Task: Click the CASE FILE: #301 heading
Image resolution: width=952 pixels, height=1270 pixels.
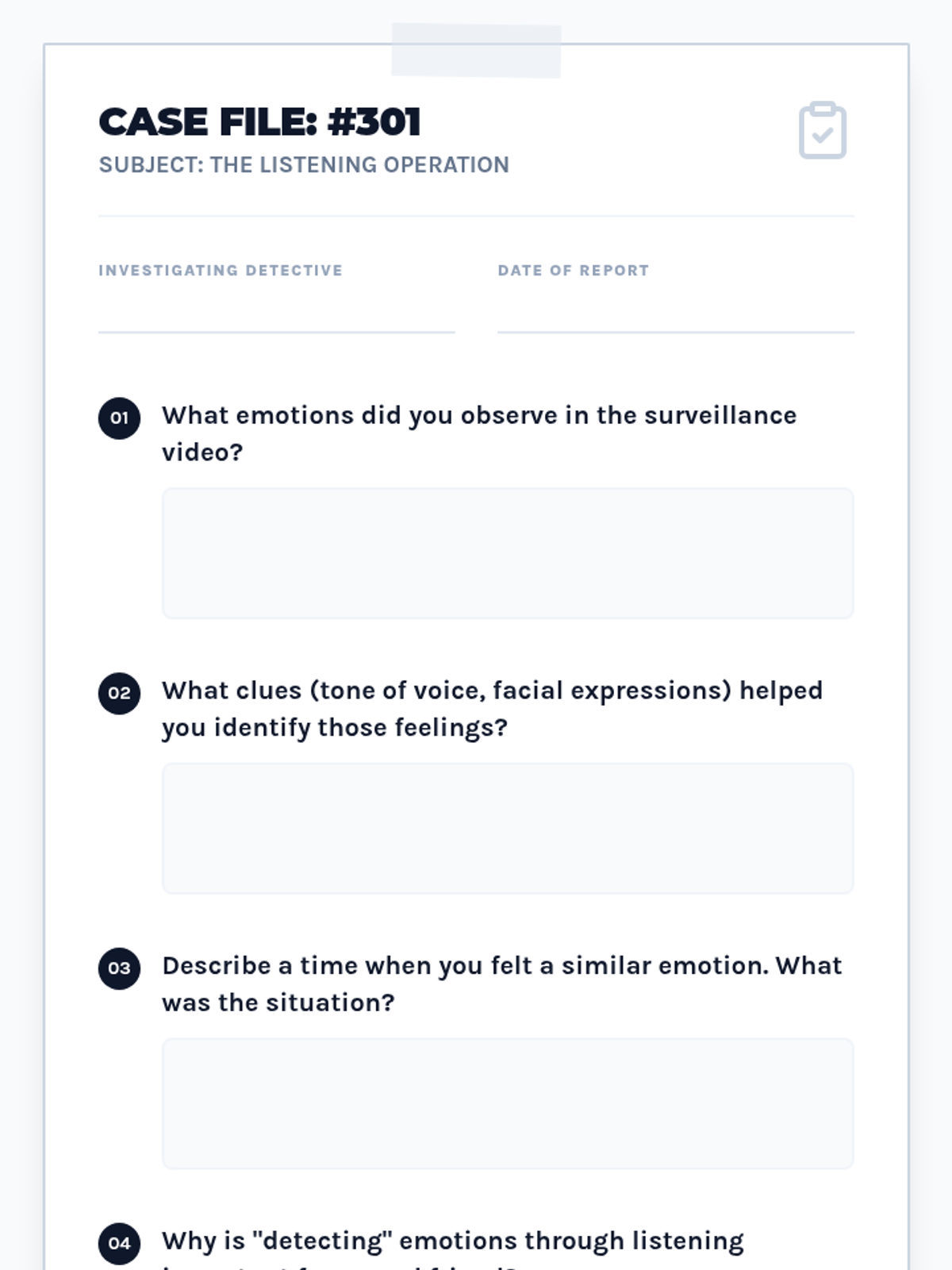Action: 259,122
